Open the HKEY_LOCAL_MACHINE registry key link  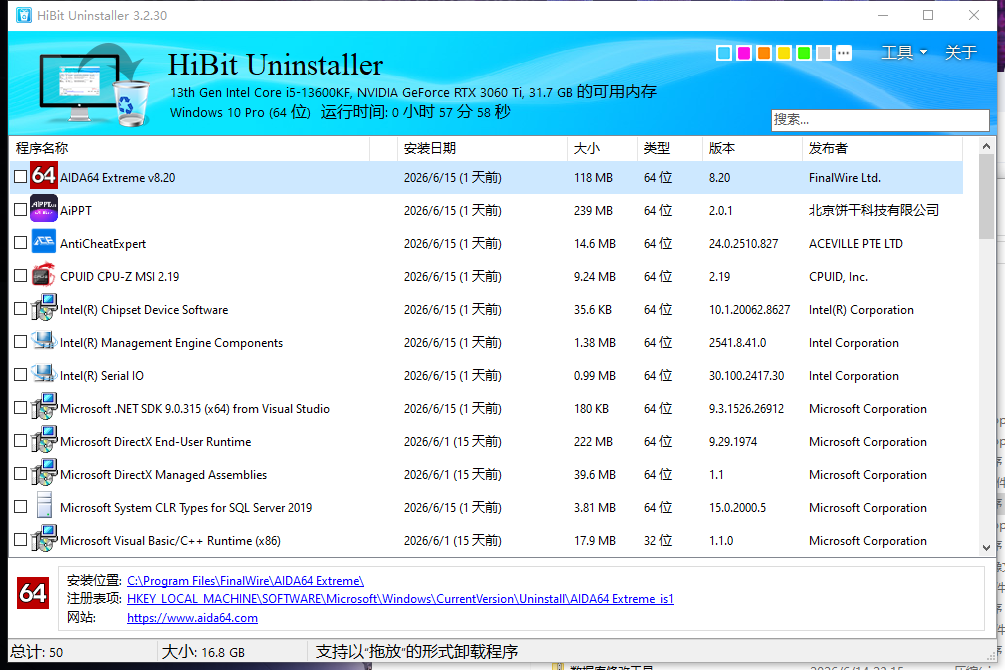(400, 599)
